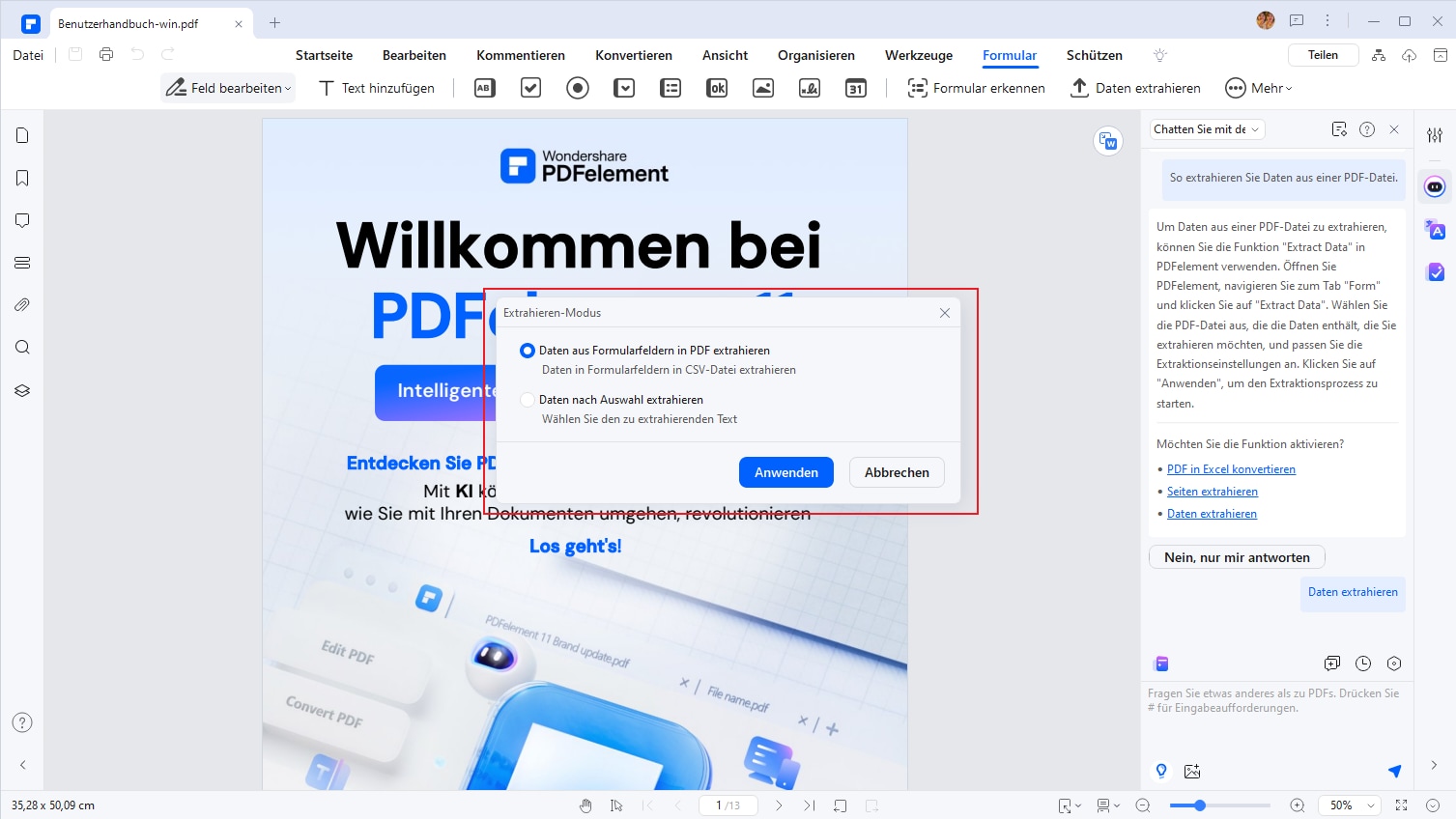Click 'Nein, nur mir antworten' button
This screenshot has height=819, width=1456.
point(1237,557)
